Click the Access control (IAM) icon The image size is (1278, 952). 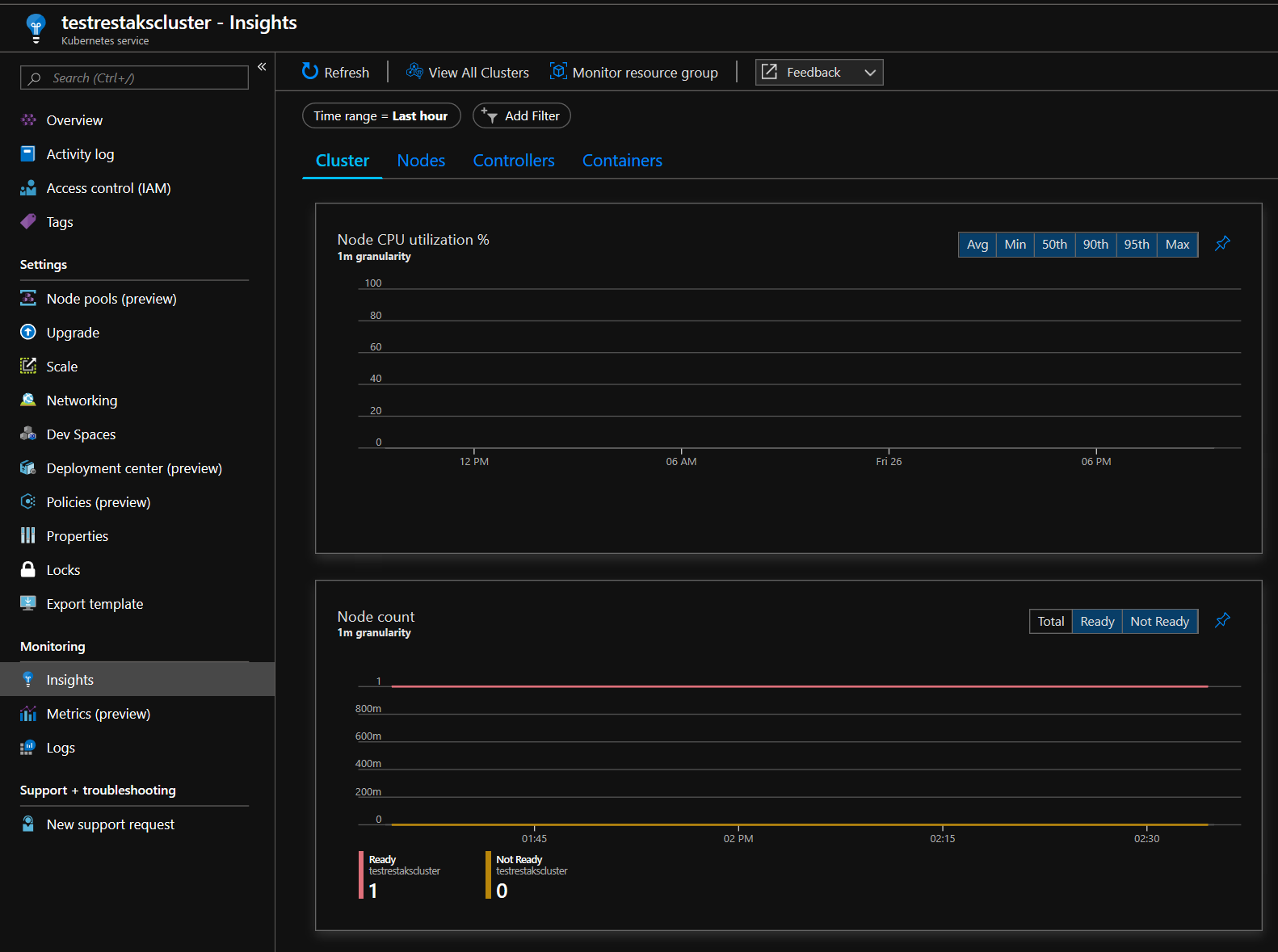(28, 188)
